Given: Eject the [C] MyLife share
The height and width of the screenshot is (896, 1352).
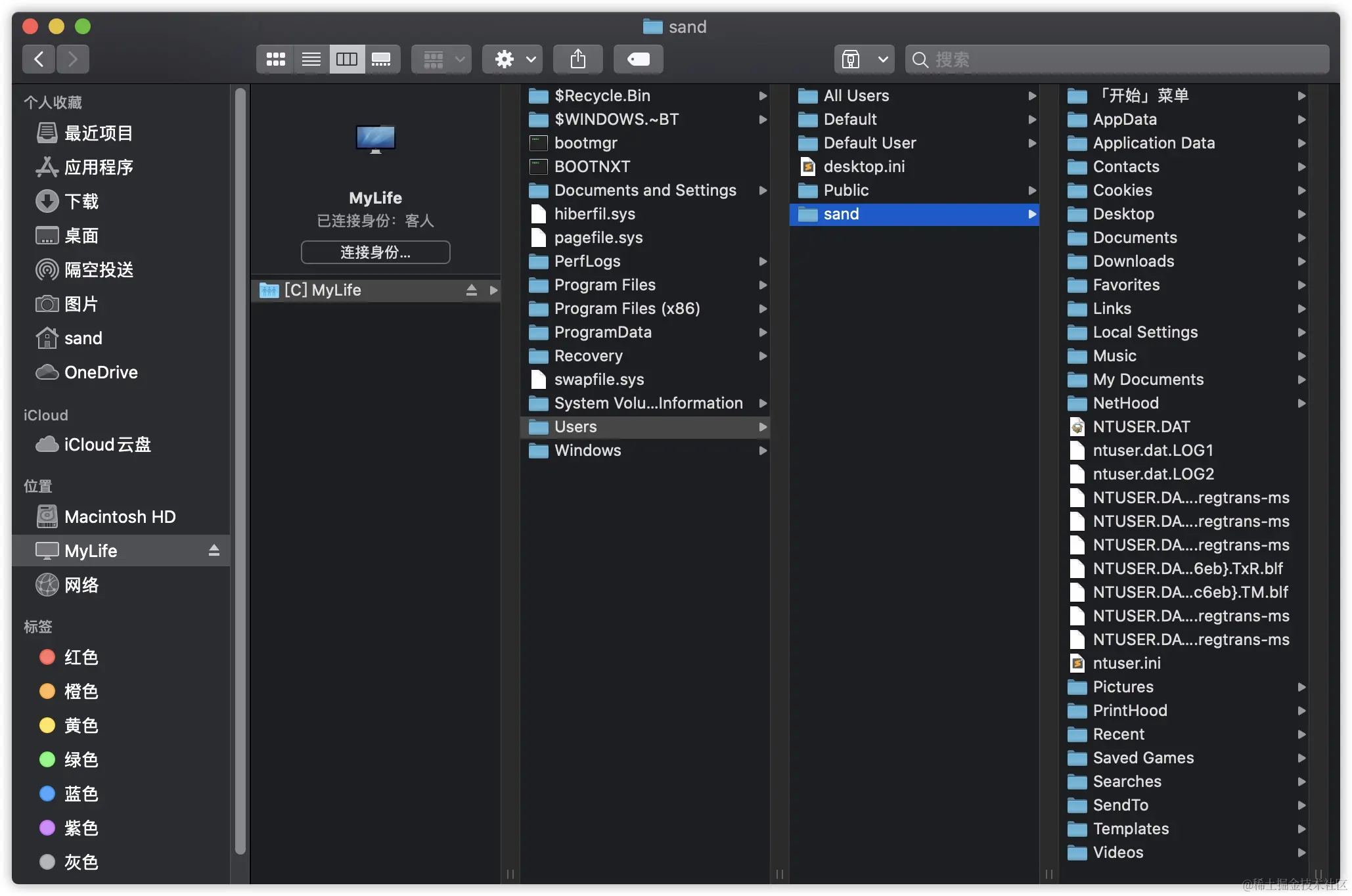Looking at the screenshot, I should click(x=471, y=290).
